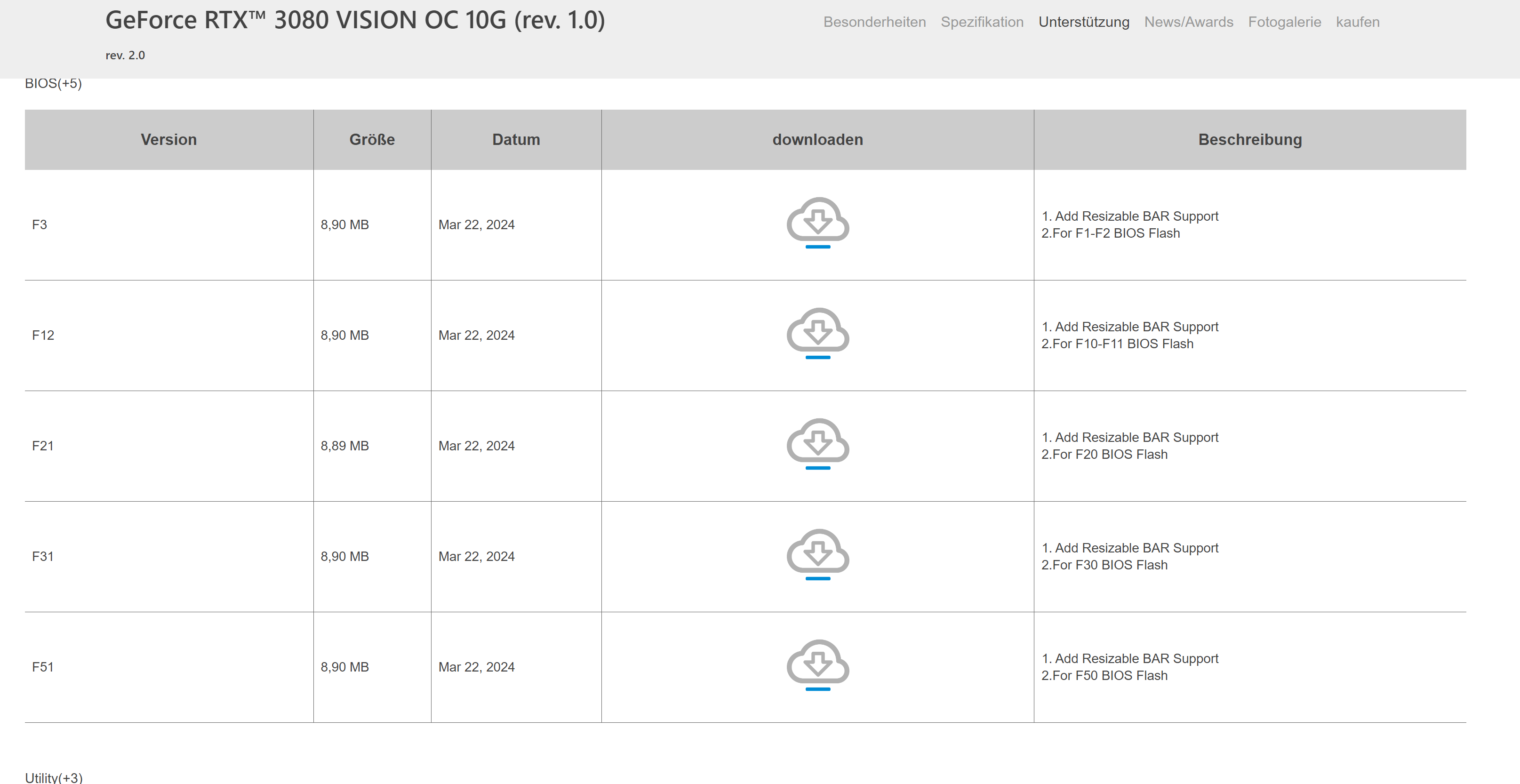Click the F30 BIOS Flash description text
This screenshot has width=1520, height=784.
click(x=1104, y=565)
